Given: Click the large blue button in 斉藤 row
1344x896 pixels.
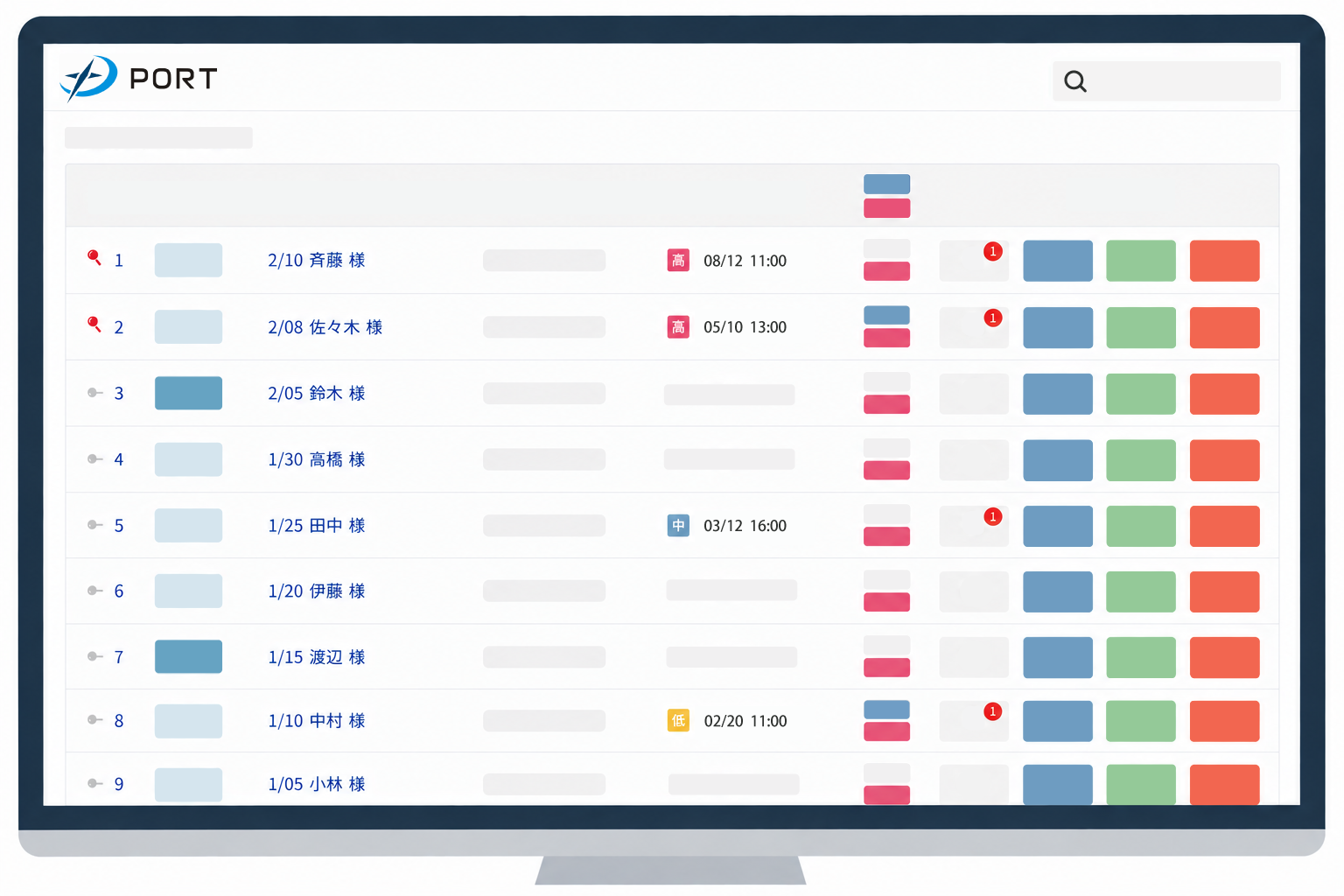Looking at the screenshot, I should 1058,261.
